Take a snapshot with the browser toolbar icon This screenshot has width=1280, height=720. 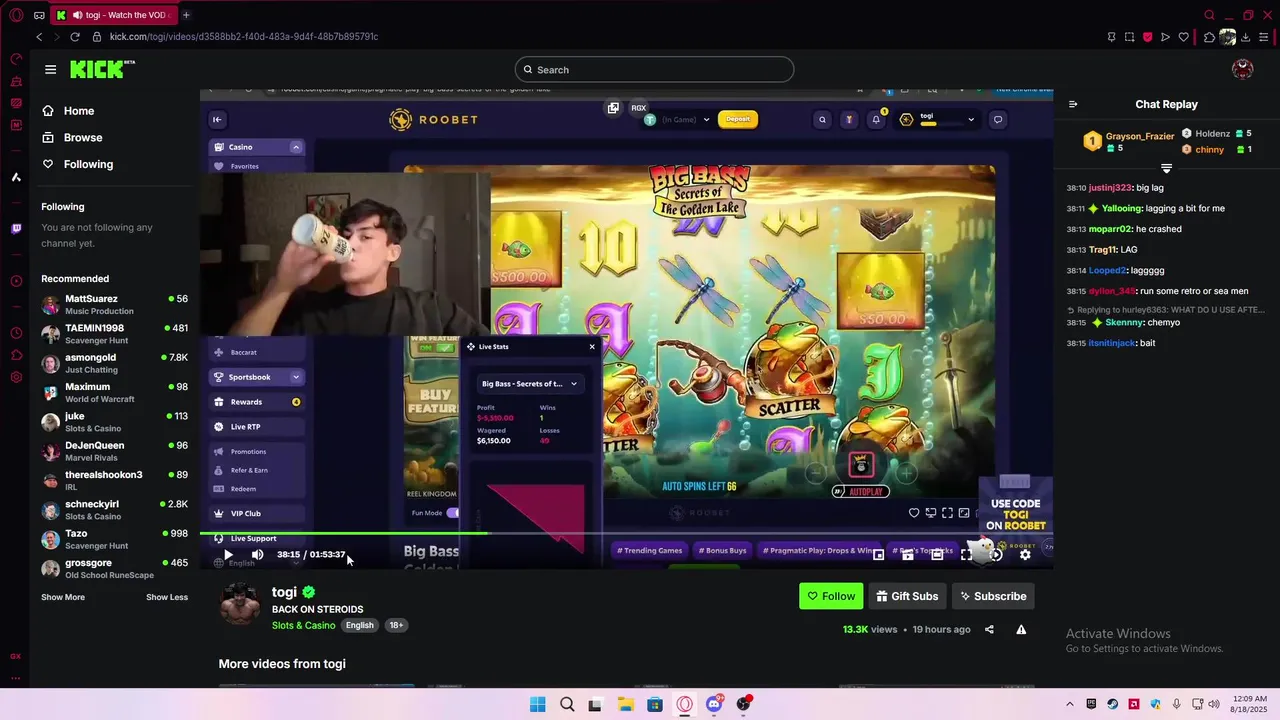pyautogui.click(x=1129, y=37)
